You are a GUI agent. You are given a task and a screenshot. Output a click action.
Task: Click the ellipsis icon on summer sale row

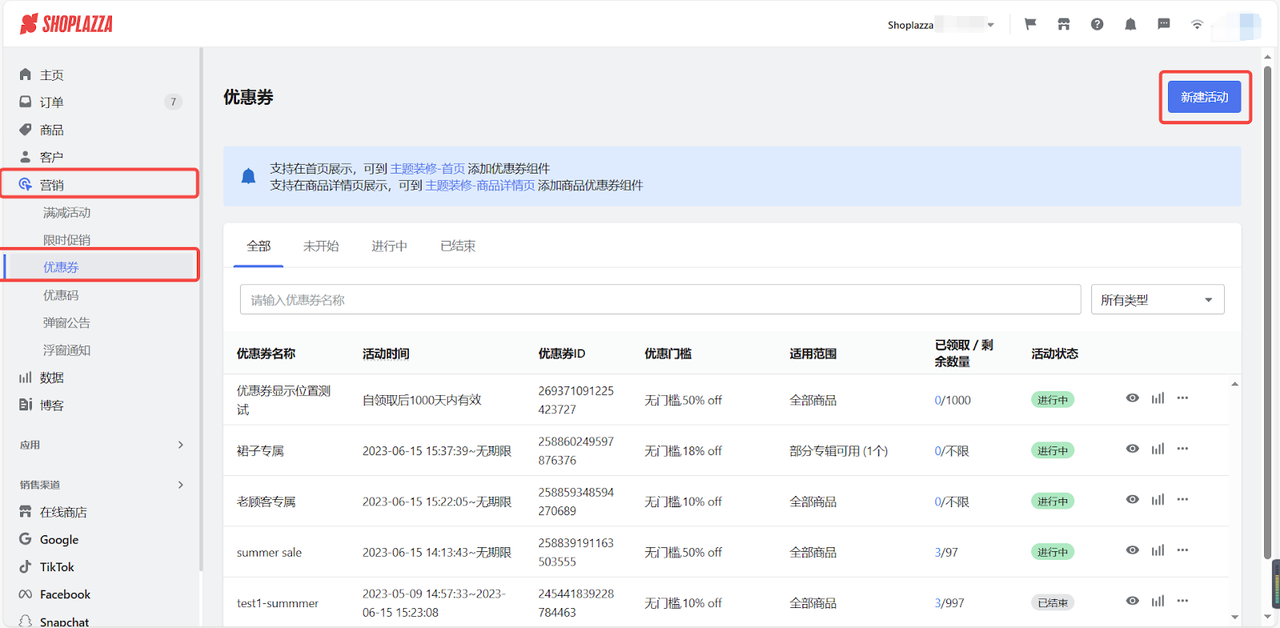[1182, 550]
